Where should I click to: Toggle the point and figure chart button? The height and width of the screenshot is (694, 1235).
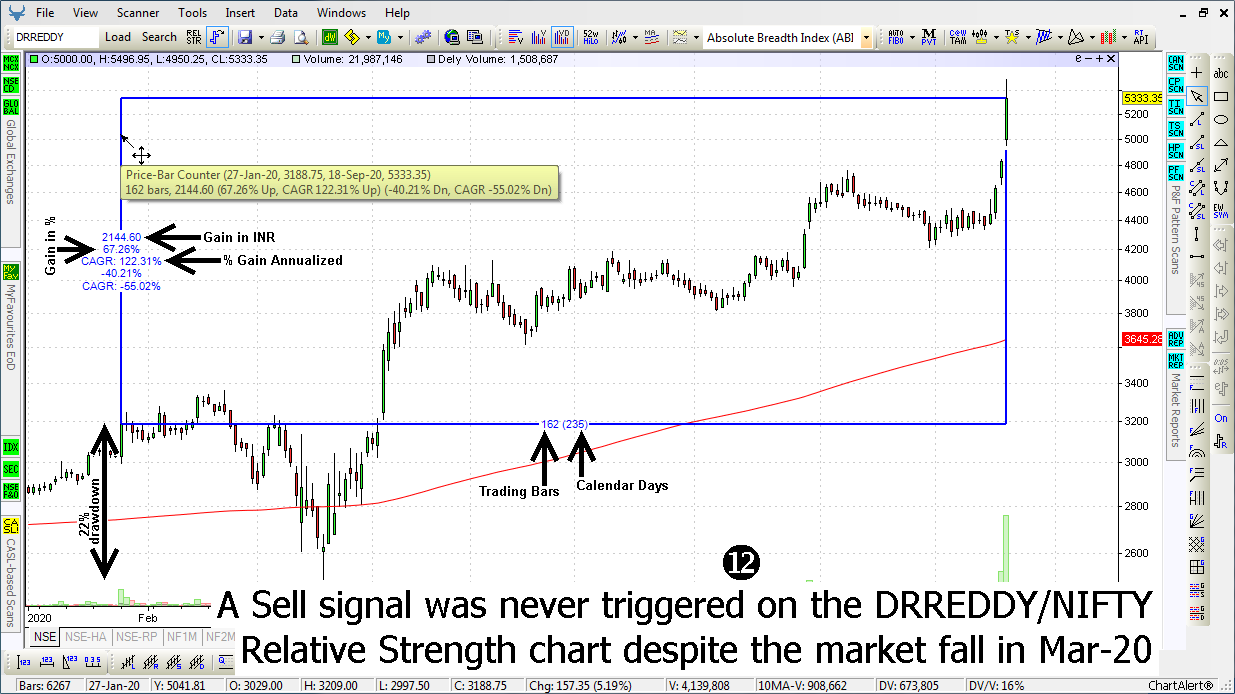click(218, 37)
